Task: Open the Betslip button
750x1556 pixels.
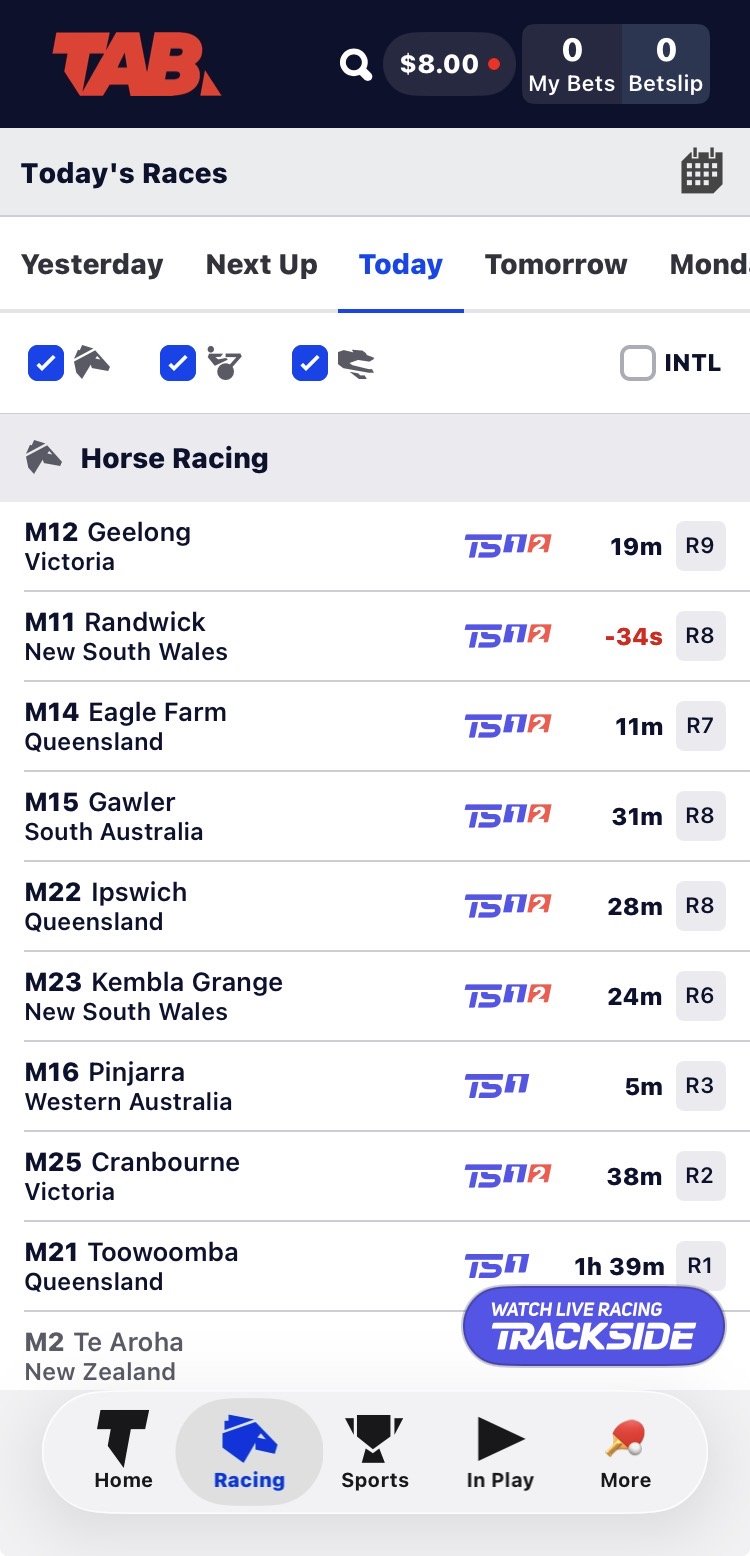Action: pos(666,65)
